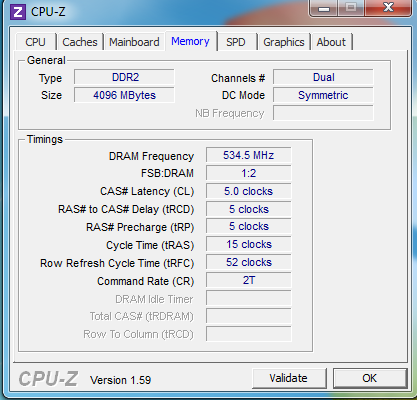Image resolution: width=419 pixels, height=402 pixels.
Task: Switch to the Graphics tab
Action: pyautogui.click(x=284, y=42)
